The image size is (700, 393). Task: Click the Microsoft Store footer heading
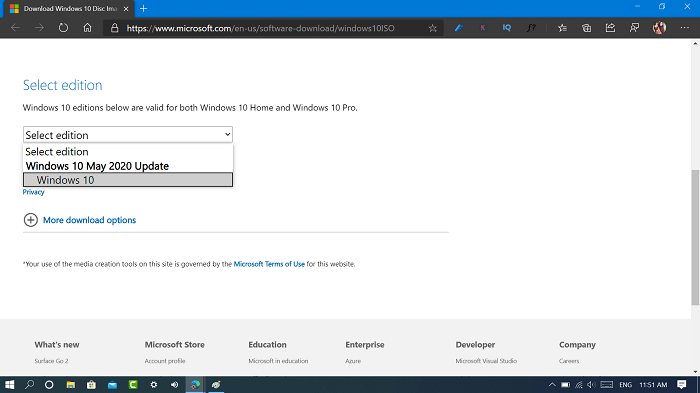tap(175, 345)
